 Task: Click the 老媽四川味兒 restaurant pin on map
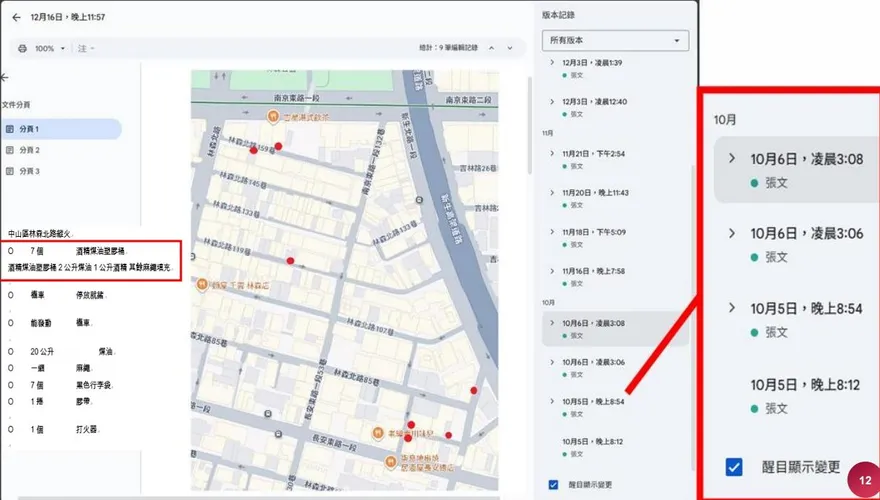coord(378,433)
